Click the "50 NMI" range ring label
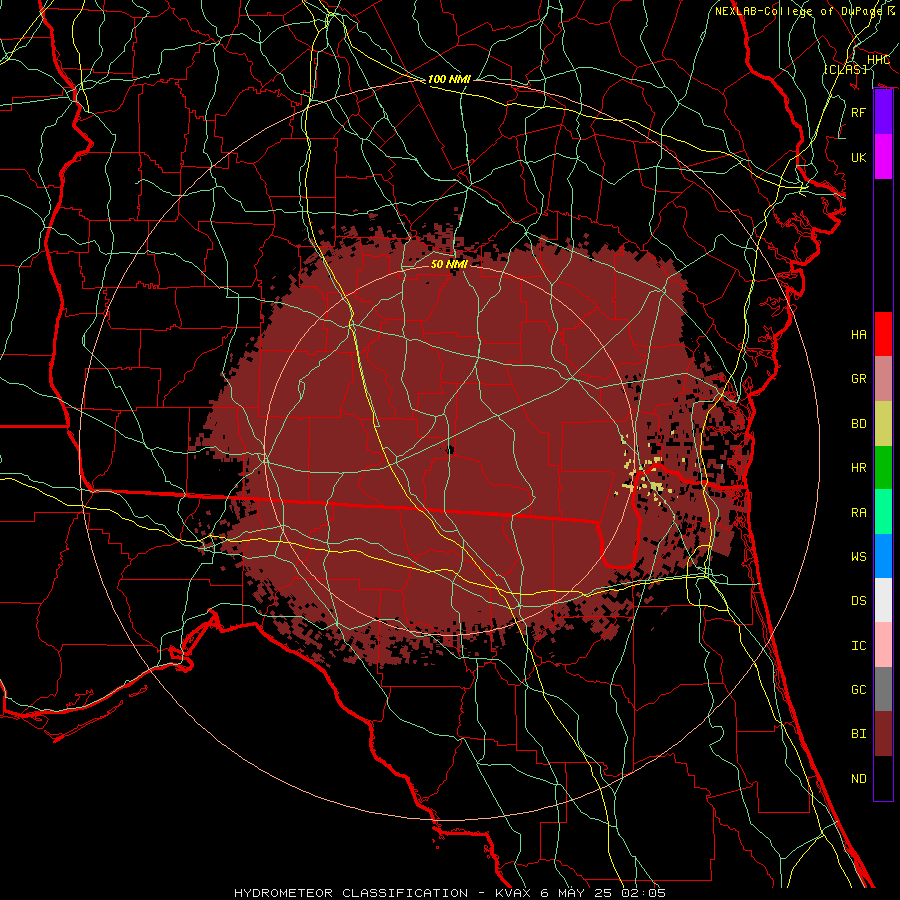The width and height of the screenshot is (900, 900). 449,264
